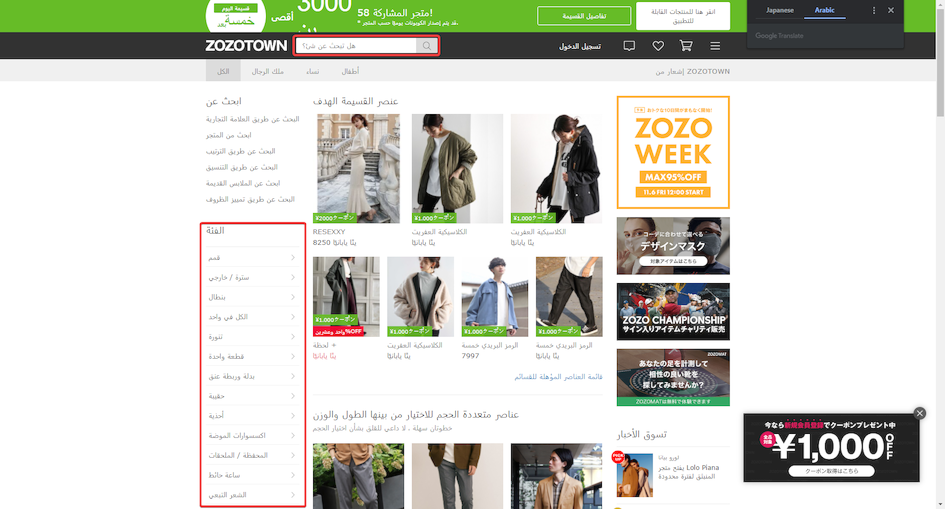The width and height of the screenshot is (945, 509).
Task: Open the dark long coat 21% OFF item
Action: click(346, 296)
